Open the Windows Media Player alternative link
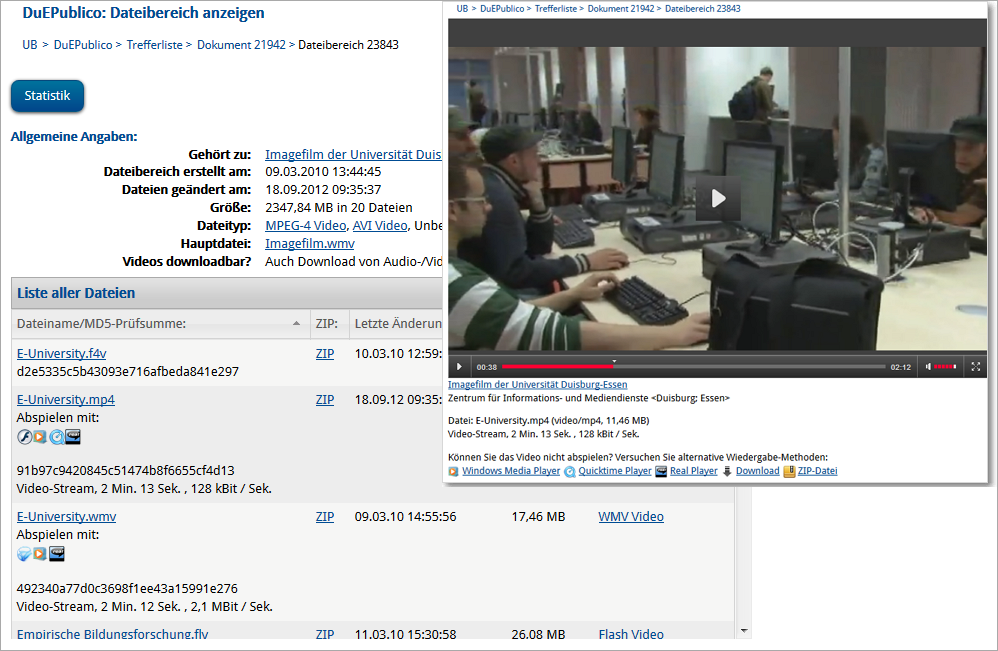 point(510,471)
